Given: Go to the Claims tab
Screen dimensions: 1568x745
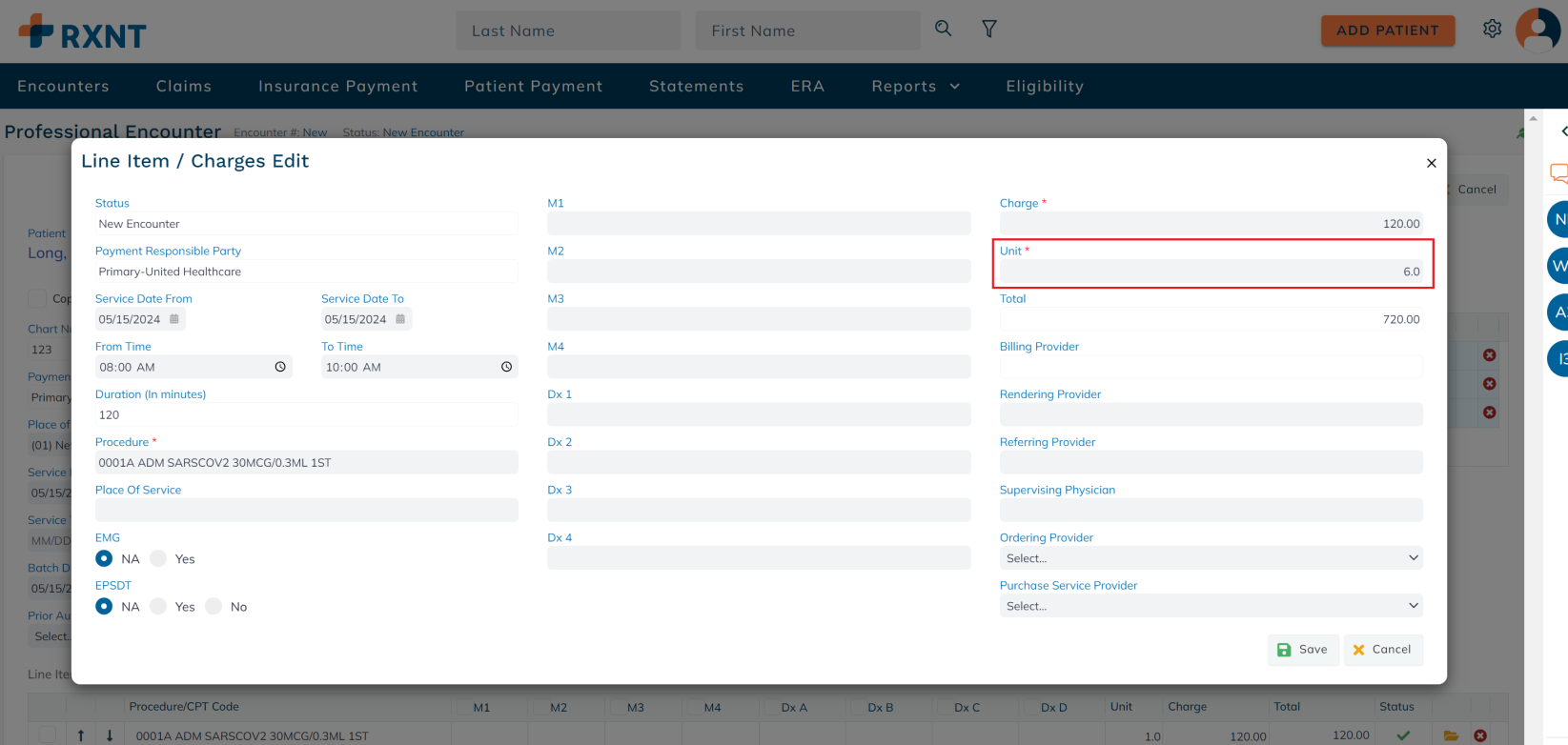Looking at the screenshot, I should pyautogui.click(x=184, y=86).
